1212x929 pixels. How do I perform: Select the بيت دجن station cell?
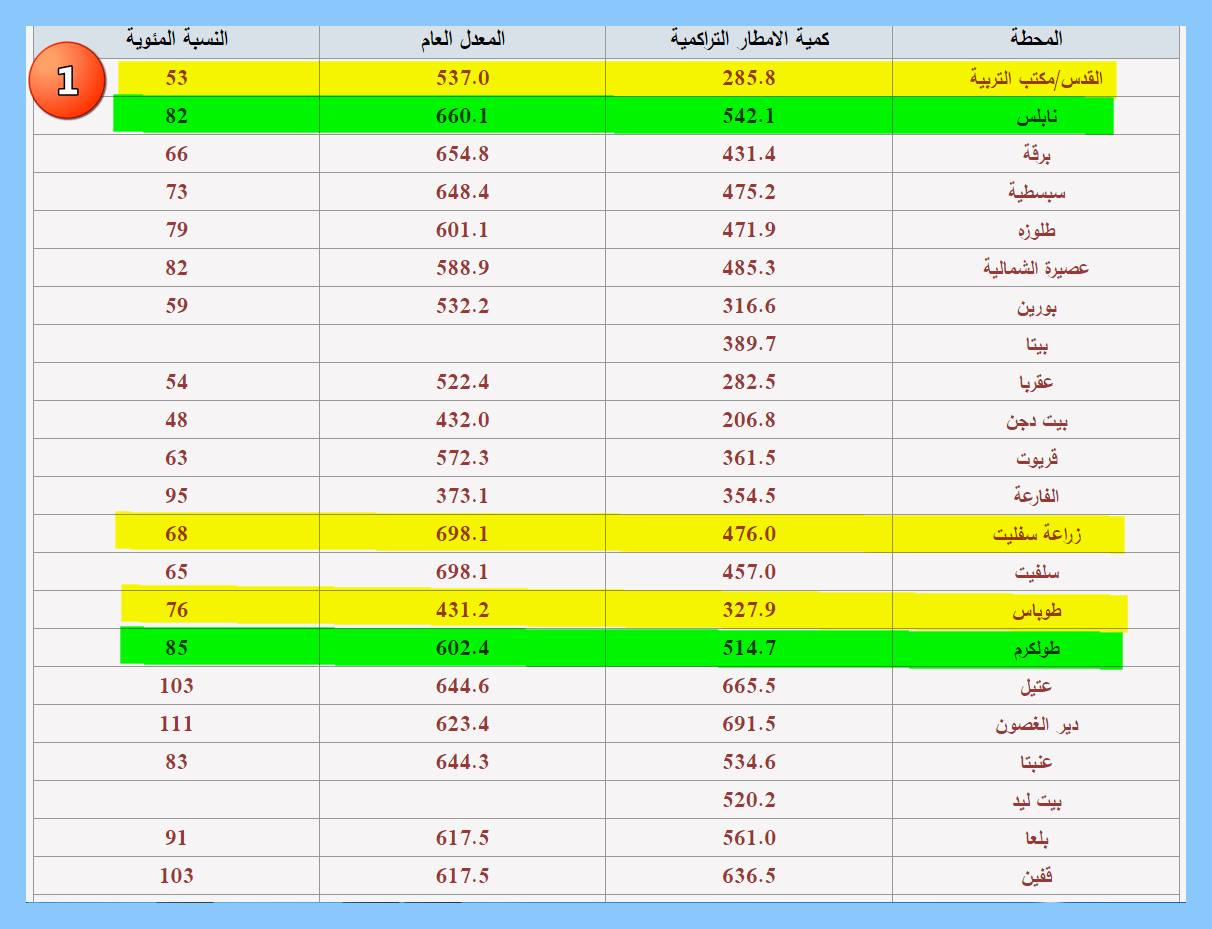tap(1036, 420)
